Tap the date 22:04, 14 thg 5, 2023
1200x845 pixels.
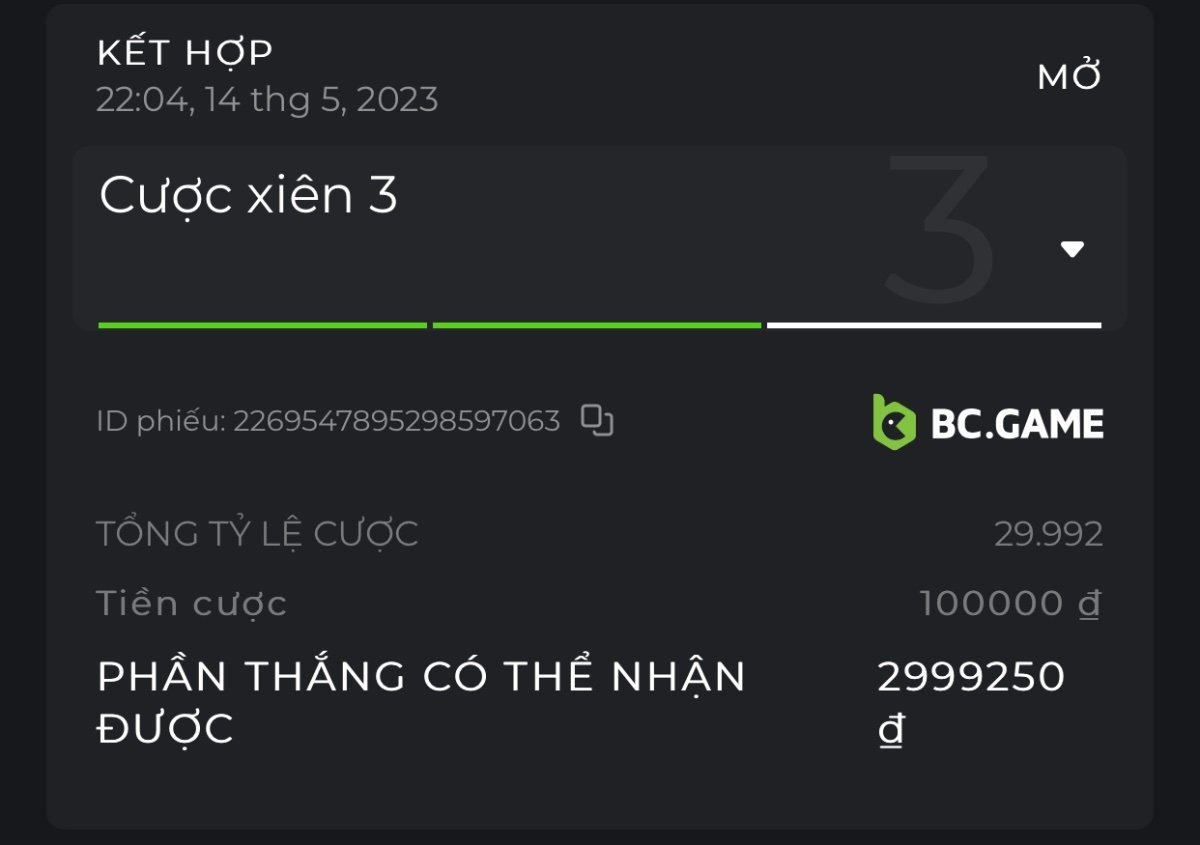pyautogui.click(x=267, y=100)
